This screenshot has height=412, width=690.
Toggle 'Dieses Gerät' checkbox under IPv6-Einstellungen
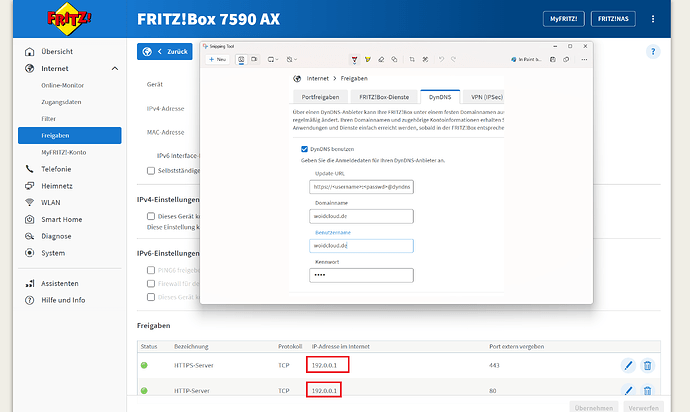[x=151, y=297]
